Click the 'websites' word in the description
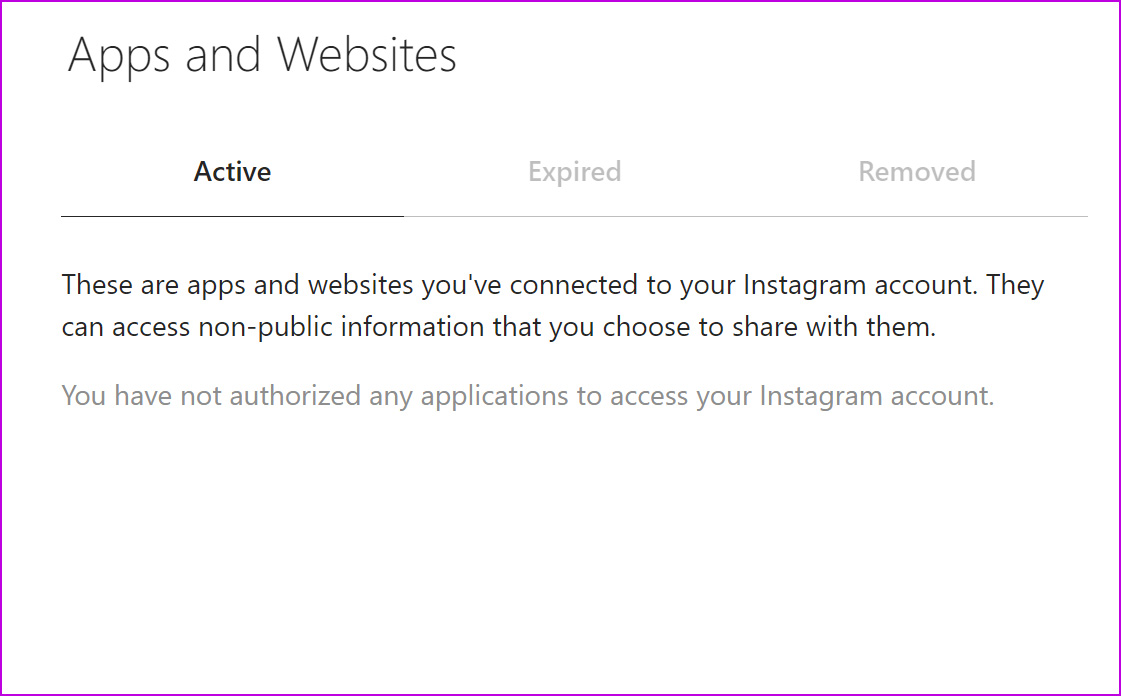This screenshot has width=1121, height=696. click(361, 285)
